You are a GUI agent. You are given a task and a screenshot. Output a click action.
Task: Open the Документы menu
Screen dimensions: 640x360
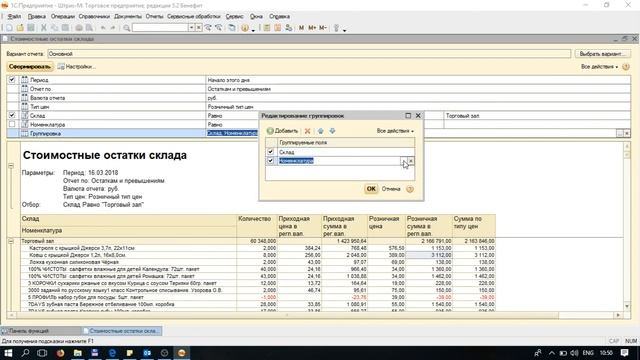127,17
